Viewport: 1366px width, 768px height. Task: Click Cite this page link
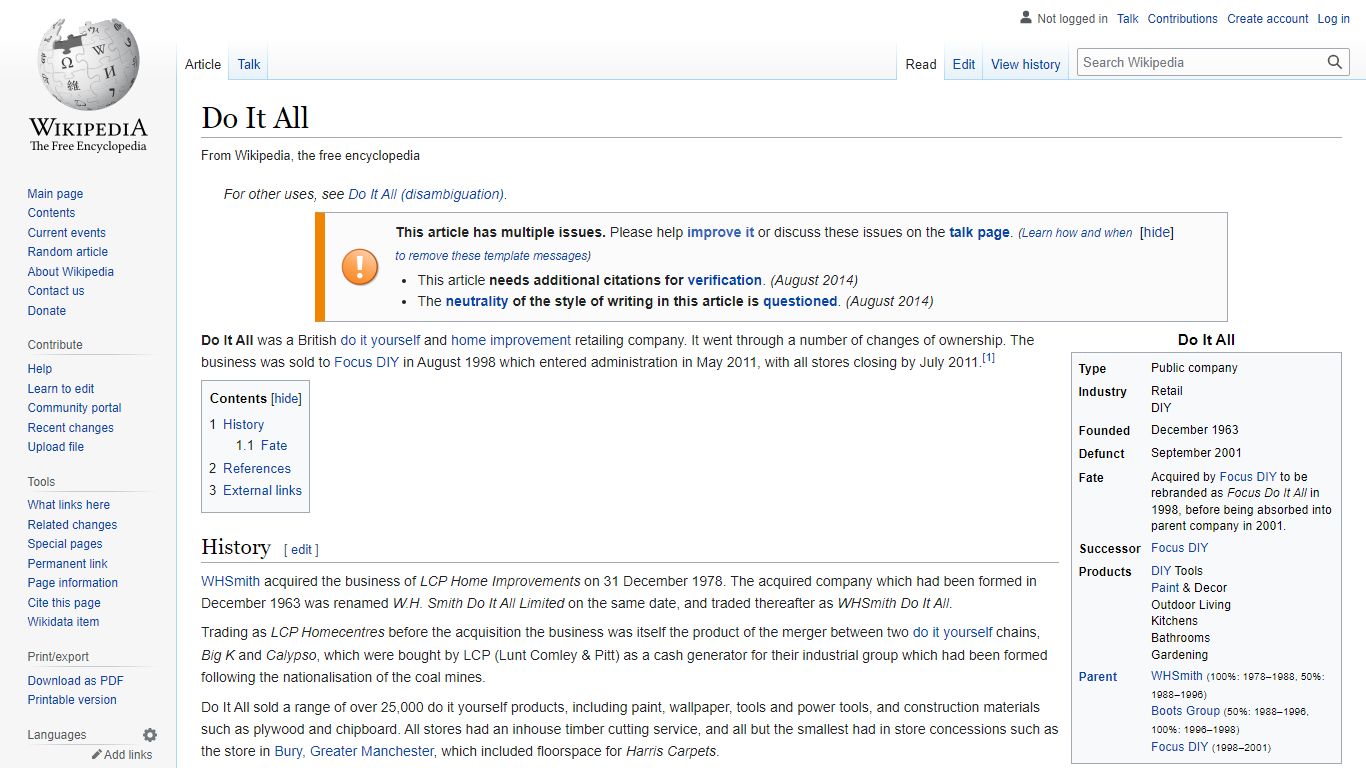point(64,603)
